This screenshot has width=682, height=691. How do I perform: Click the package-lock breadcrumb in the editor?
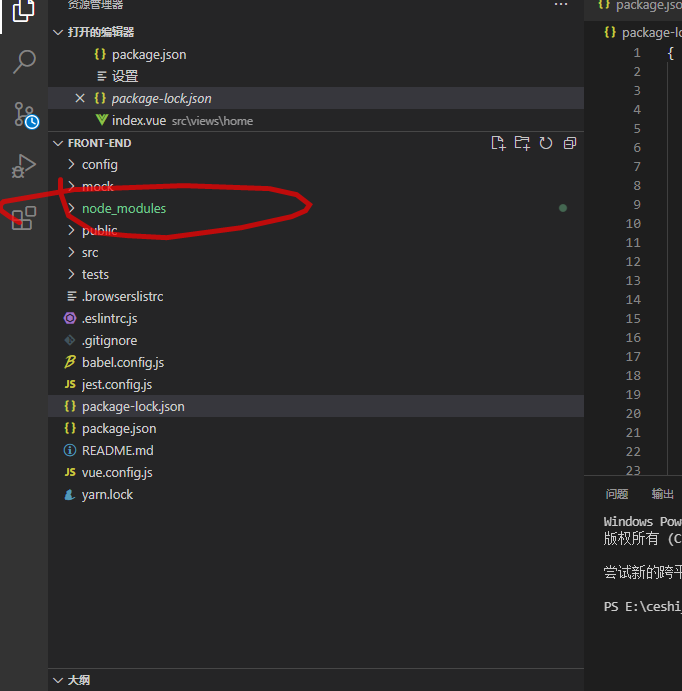643,33
